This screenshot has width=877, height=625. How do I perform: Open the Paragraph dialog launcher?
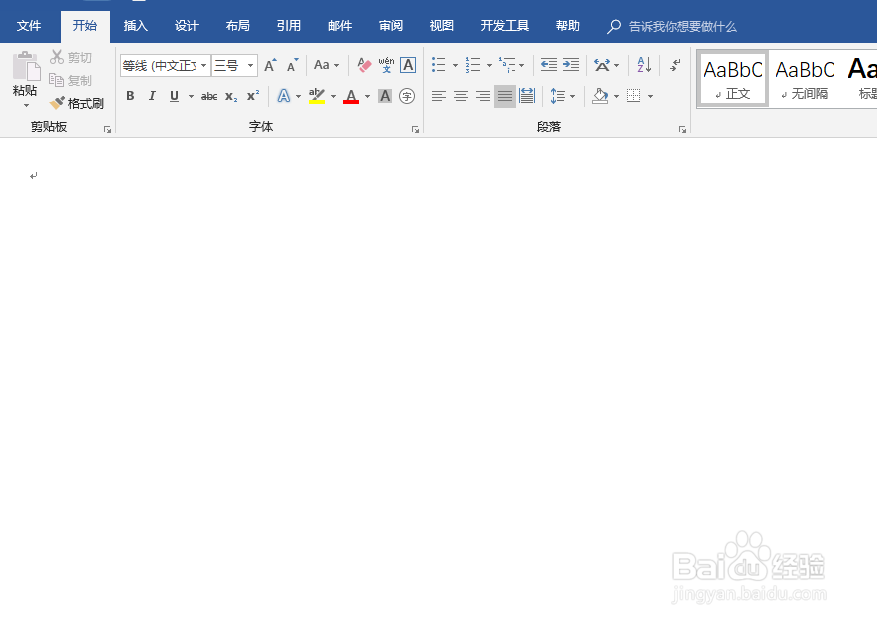pos(682,129)
